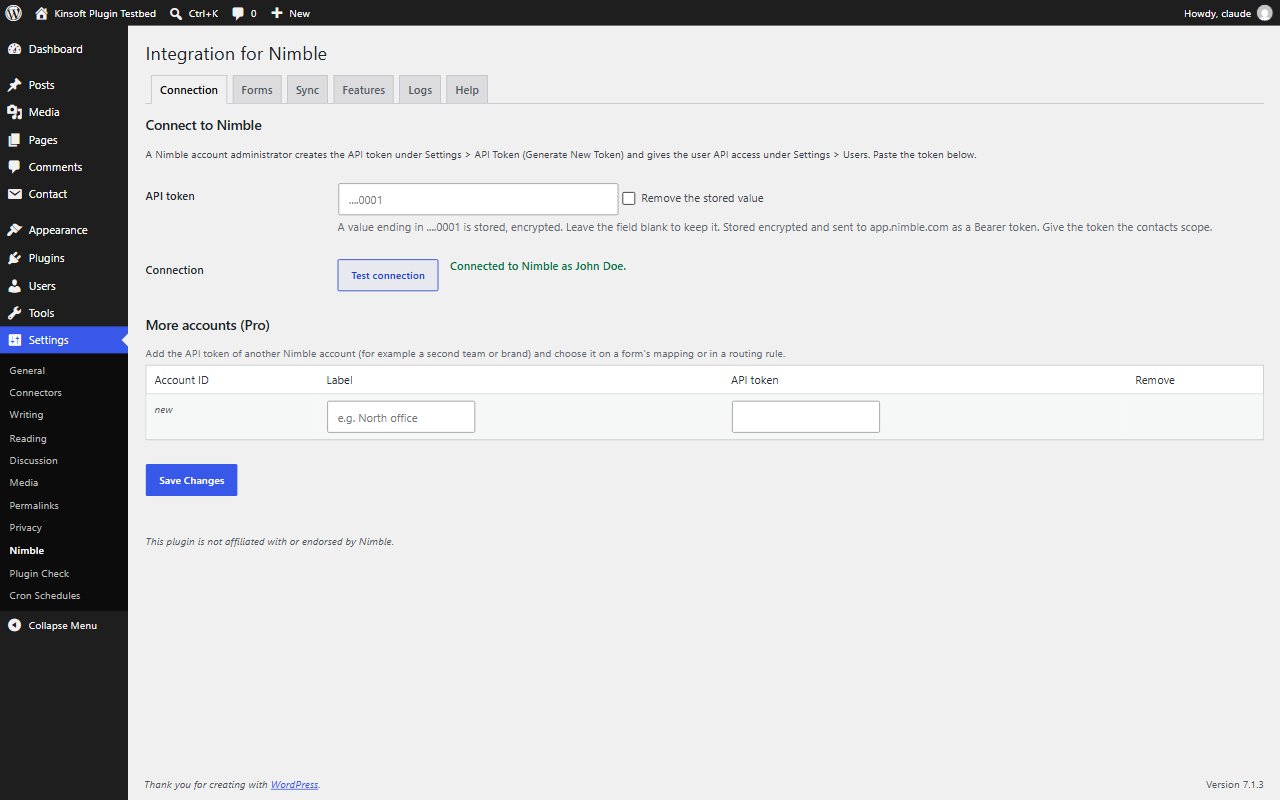Go to Posts in sidebar
1280x800 pixels.
pyautogui.click(x=64, y=85)
